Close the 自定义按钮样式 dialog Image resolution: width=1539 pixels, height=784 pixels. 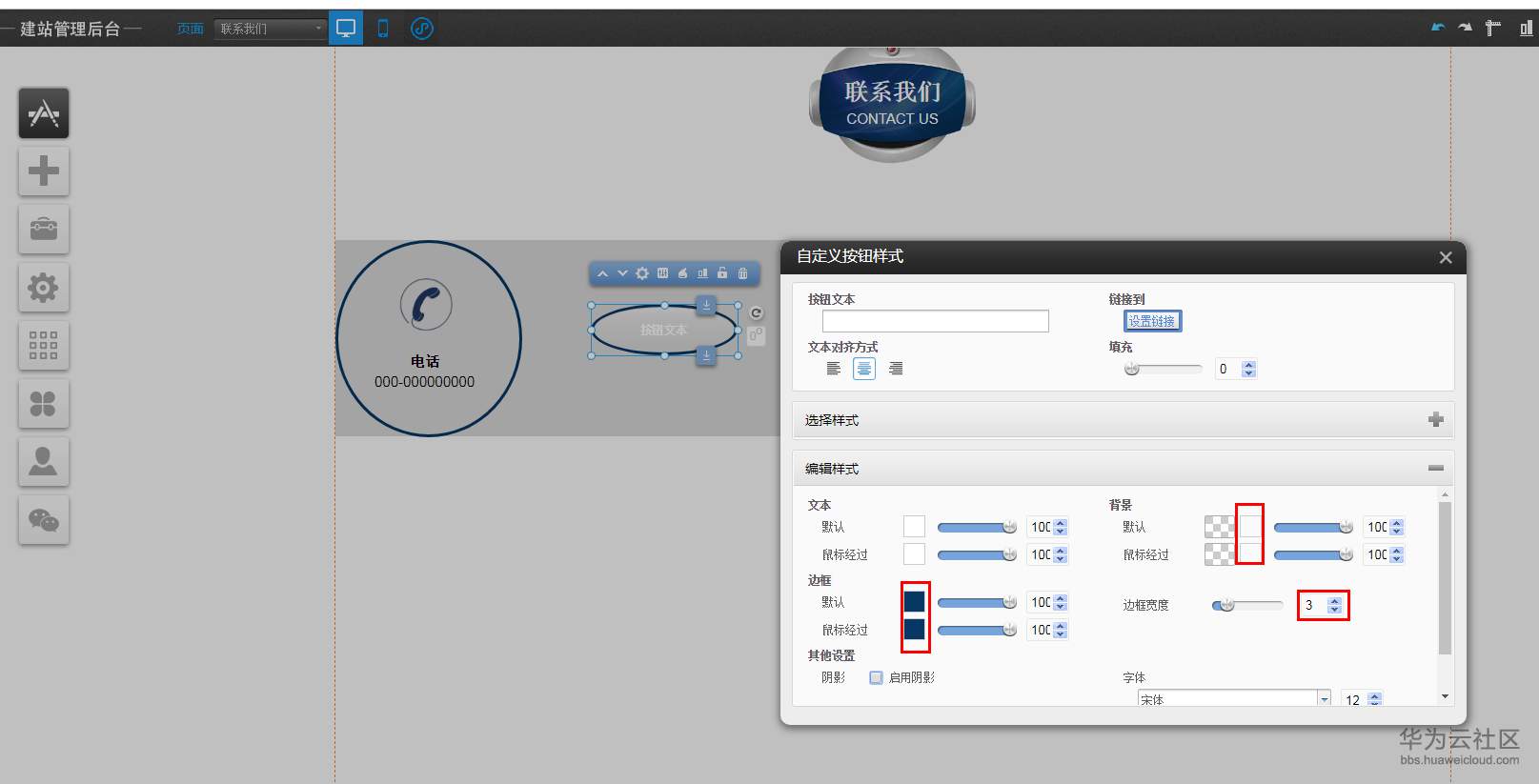point(1446,257)
